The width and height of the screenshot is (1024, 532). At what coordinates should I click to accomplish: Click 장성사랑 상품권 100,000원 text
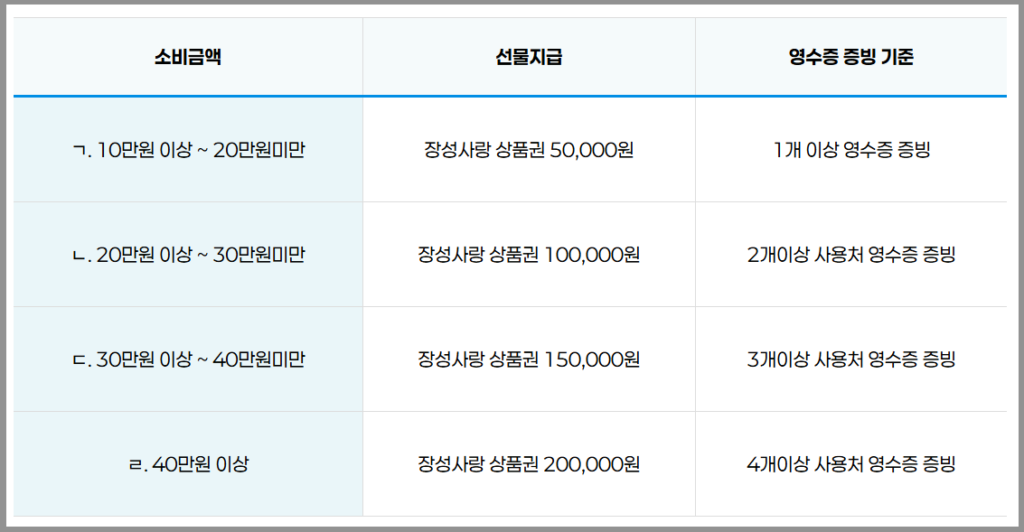tap(529, 255)
